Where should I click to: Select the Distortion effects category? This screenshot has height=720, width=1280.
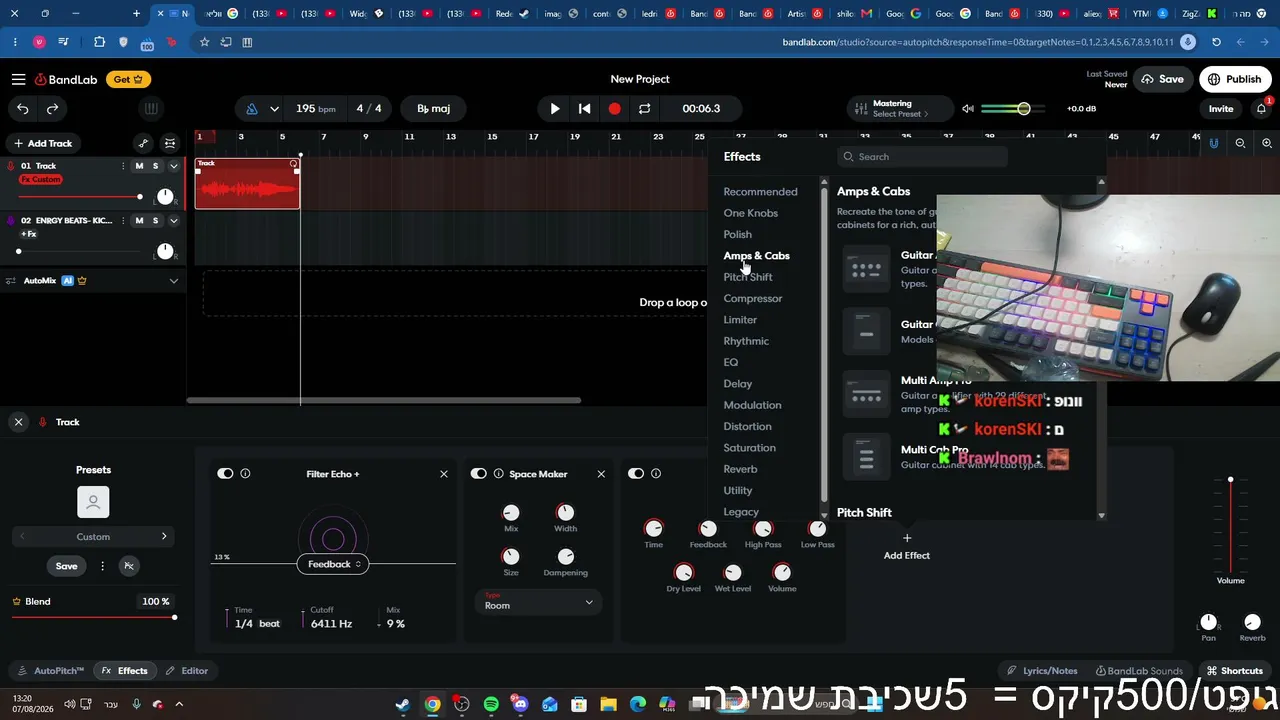(x=747, y=426)
